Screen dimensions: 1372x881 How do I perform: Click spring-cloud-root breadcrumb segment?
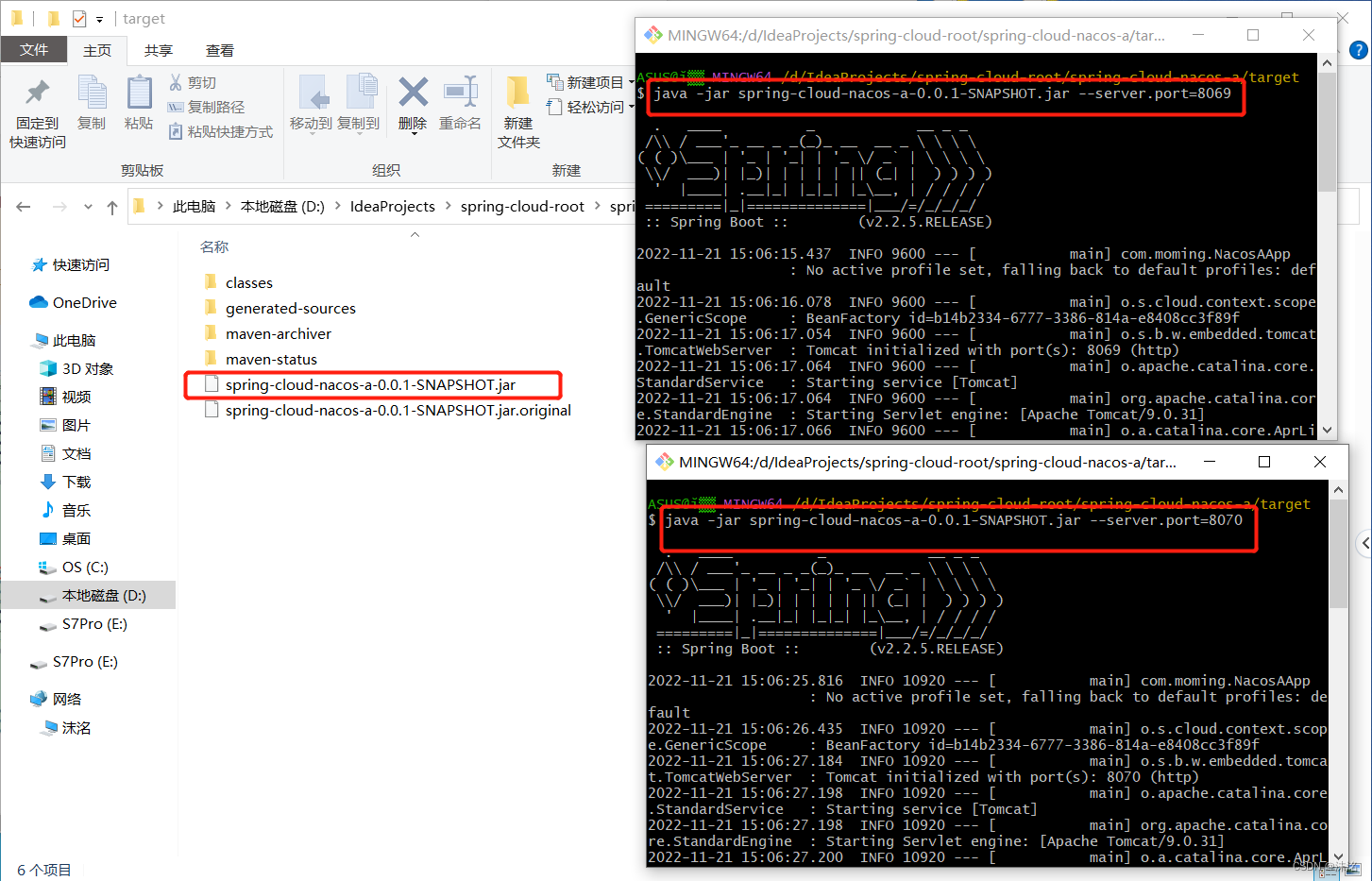(522, 206)
